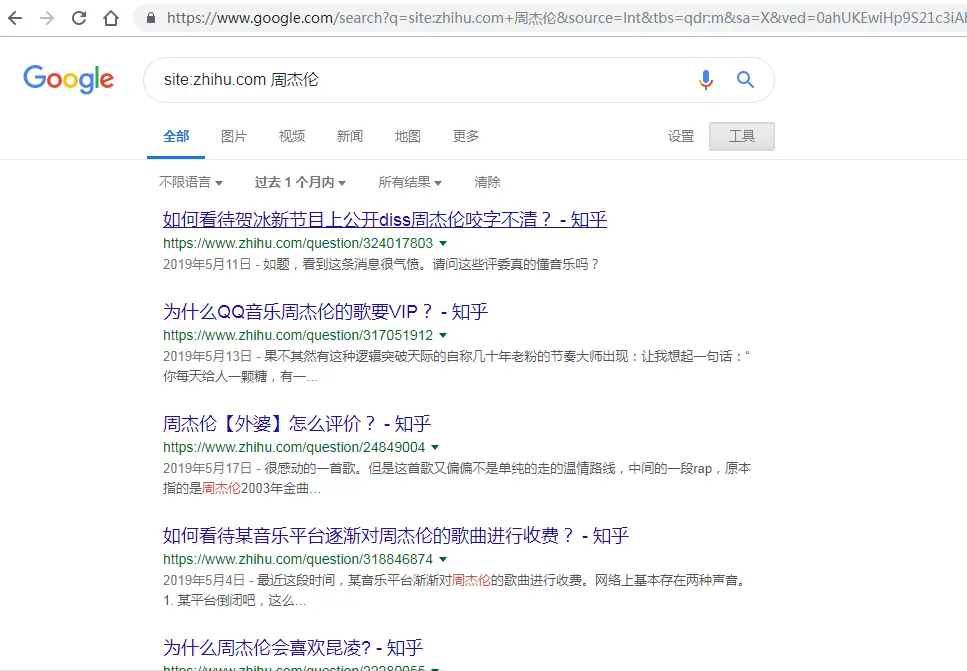967x671 pixels.
Task: Click the URL https://www.zhihu.com/question/324017803
Action: [298, 244]
